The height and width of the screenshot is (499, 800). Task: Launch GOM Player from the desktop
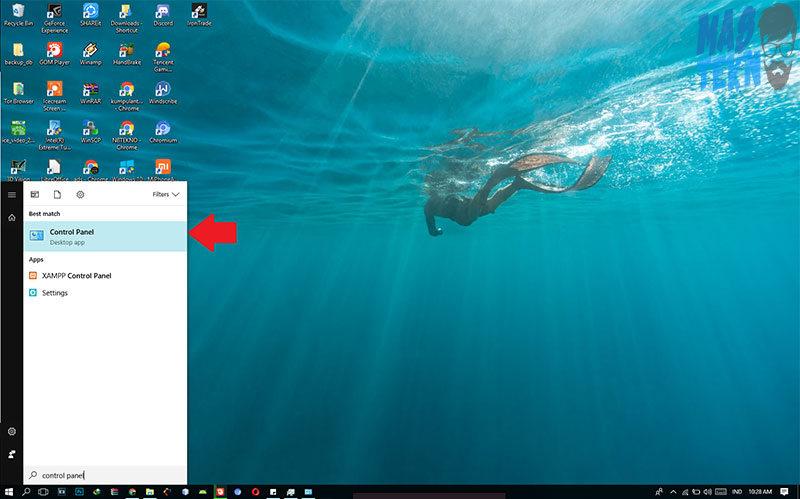tap(55, 54)
